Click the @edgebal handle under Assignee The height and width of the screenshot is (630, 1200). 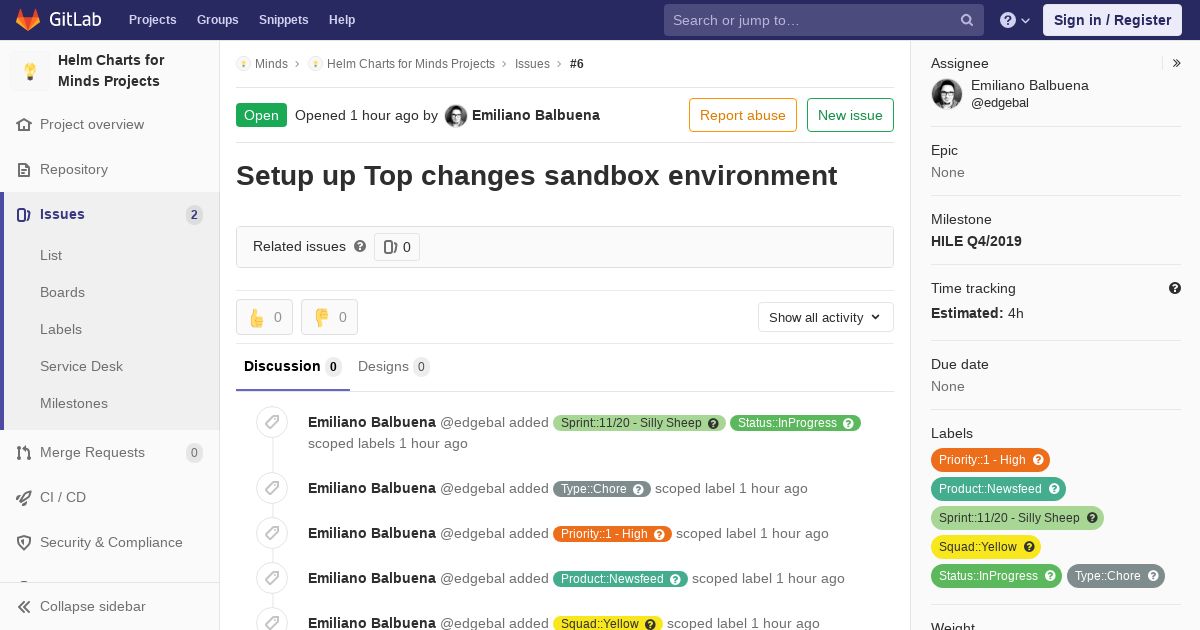tap(1000, 103)
